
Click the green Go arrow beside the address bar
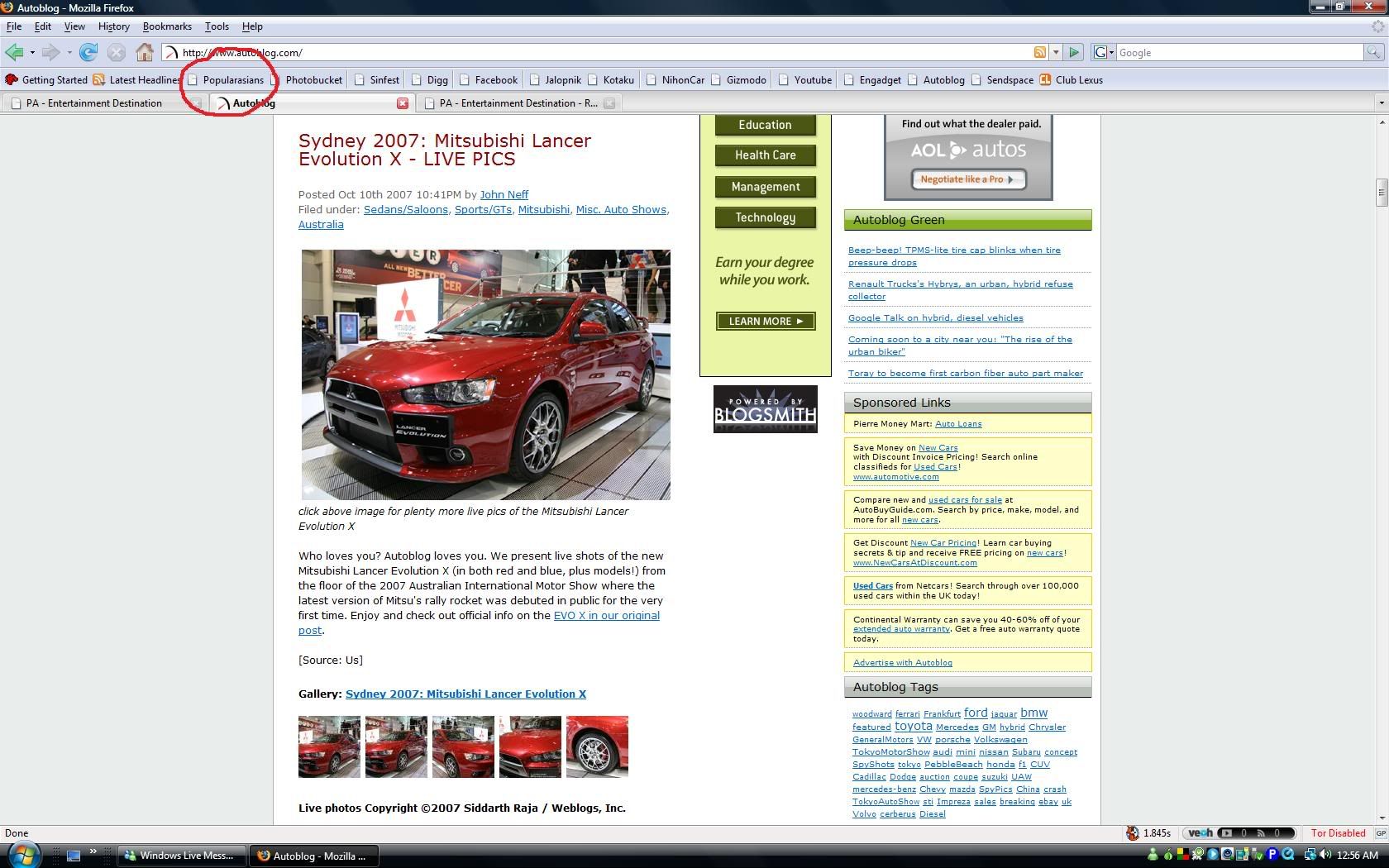[1074, 52]
